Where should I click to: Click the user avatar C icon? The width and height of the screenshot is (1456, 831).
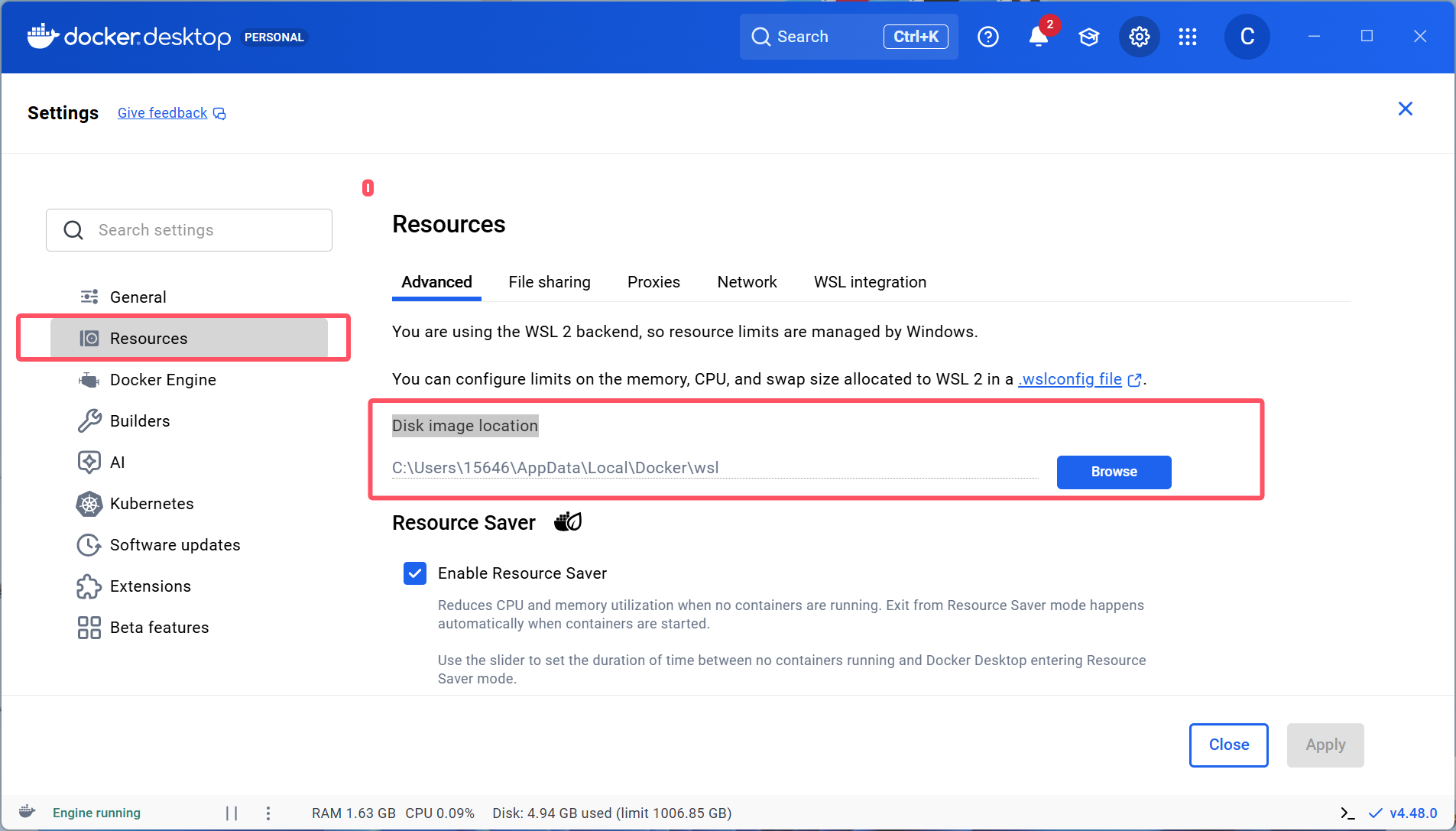[x=1247, y=37]
